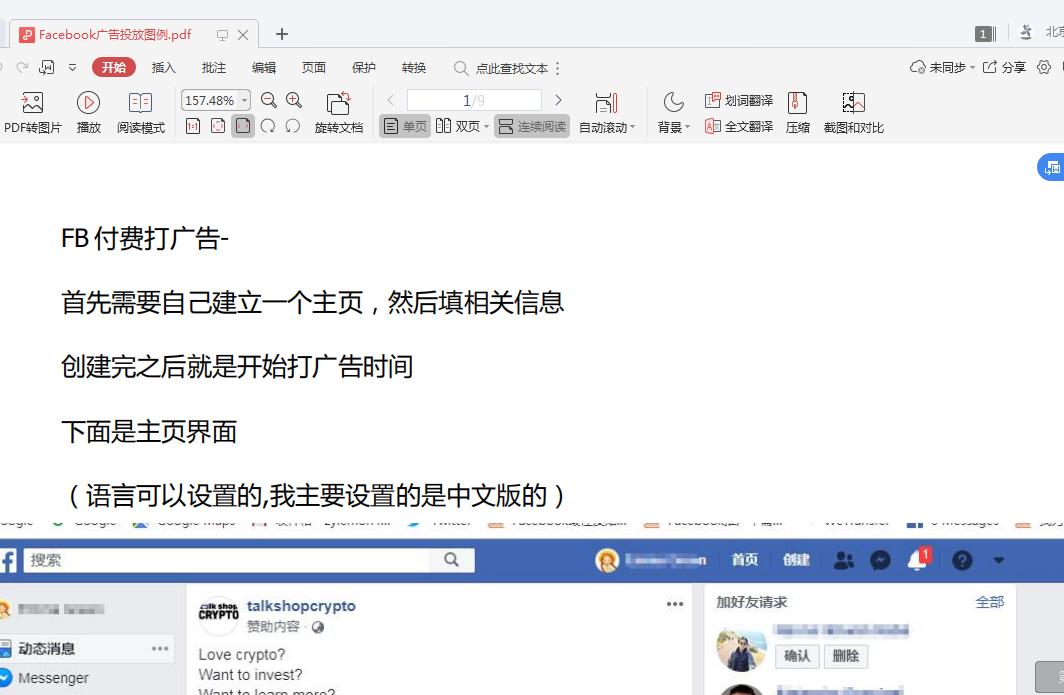Viewport: 1064px width, 695px height.
Task: Select the 开始 ribbon tab
Action: click(x=113, y=67)
